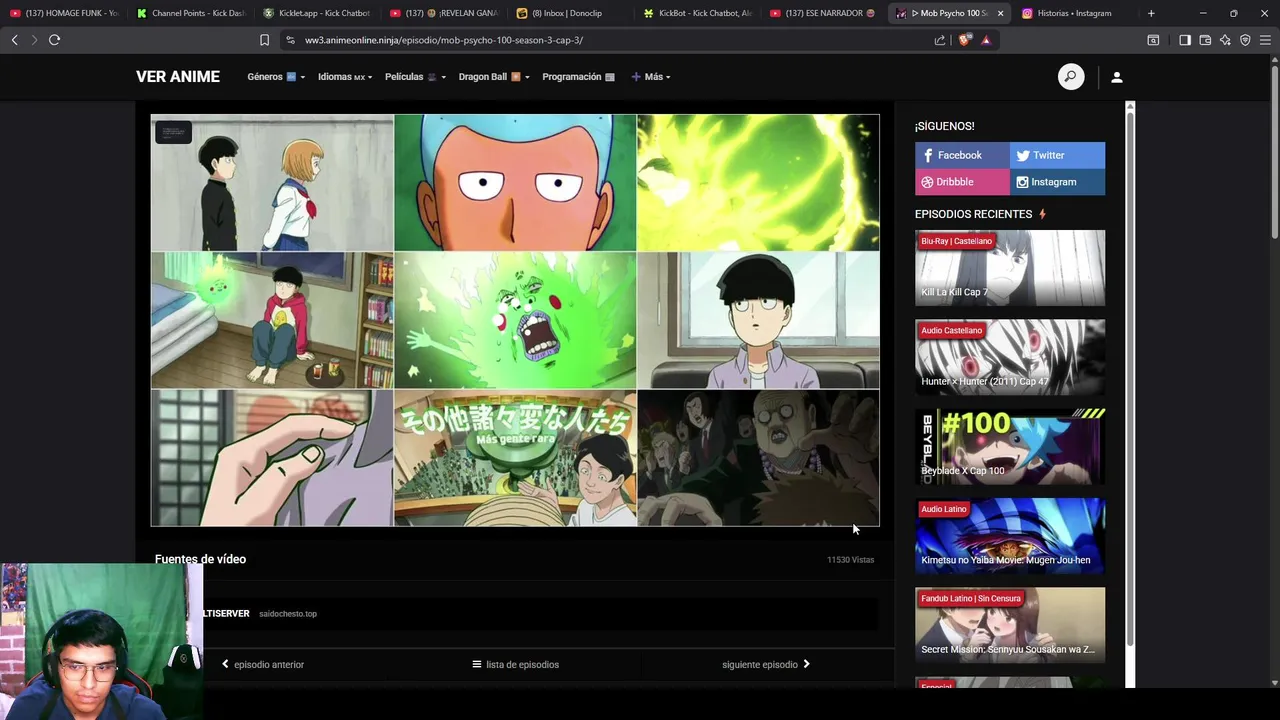Open the Instagram social button
Image resolution: width=1280 pixels, height=720 pixels.
pyautogui.click(x=1058, y=182)
